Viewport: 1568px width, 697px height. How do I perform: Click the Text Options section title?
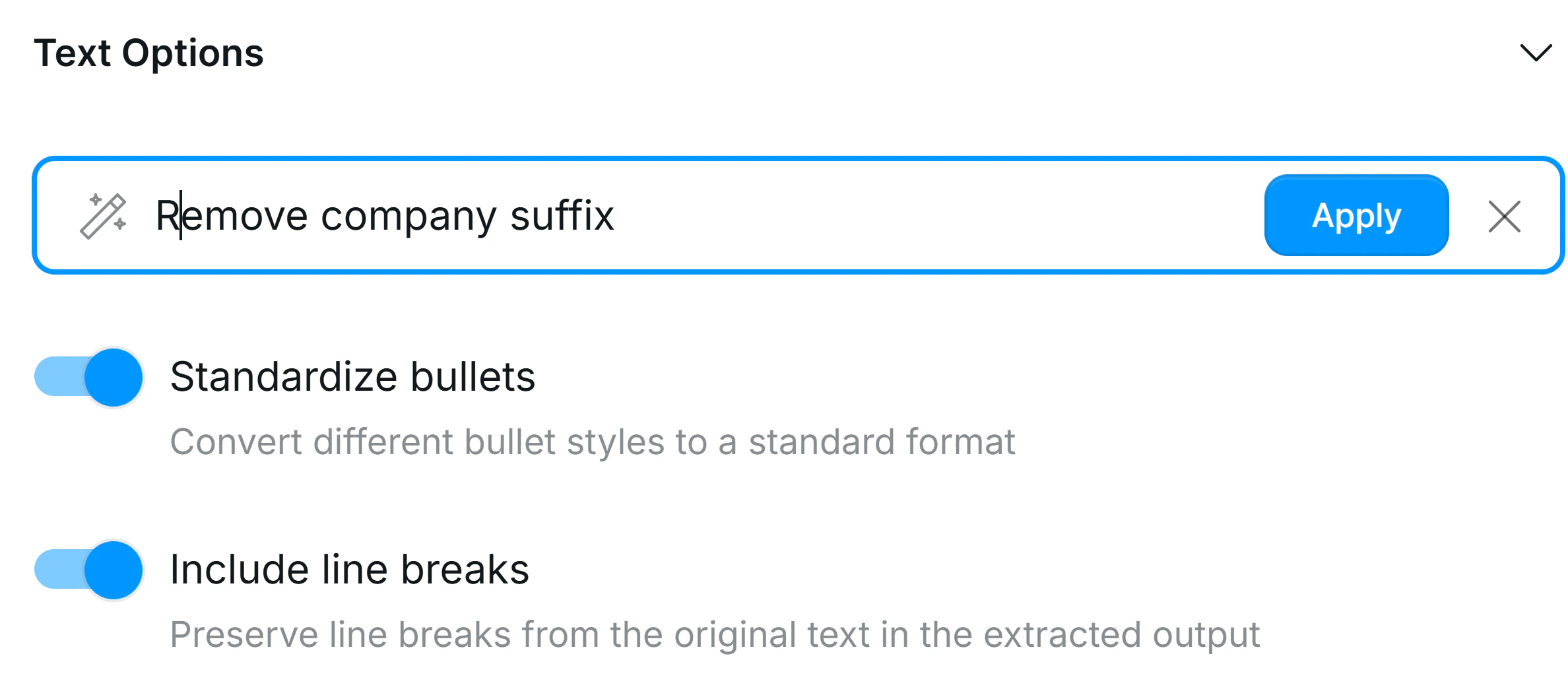pos(148,53)
